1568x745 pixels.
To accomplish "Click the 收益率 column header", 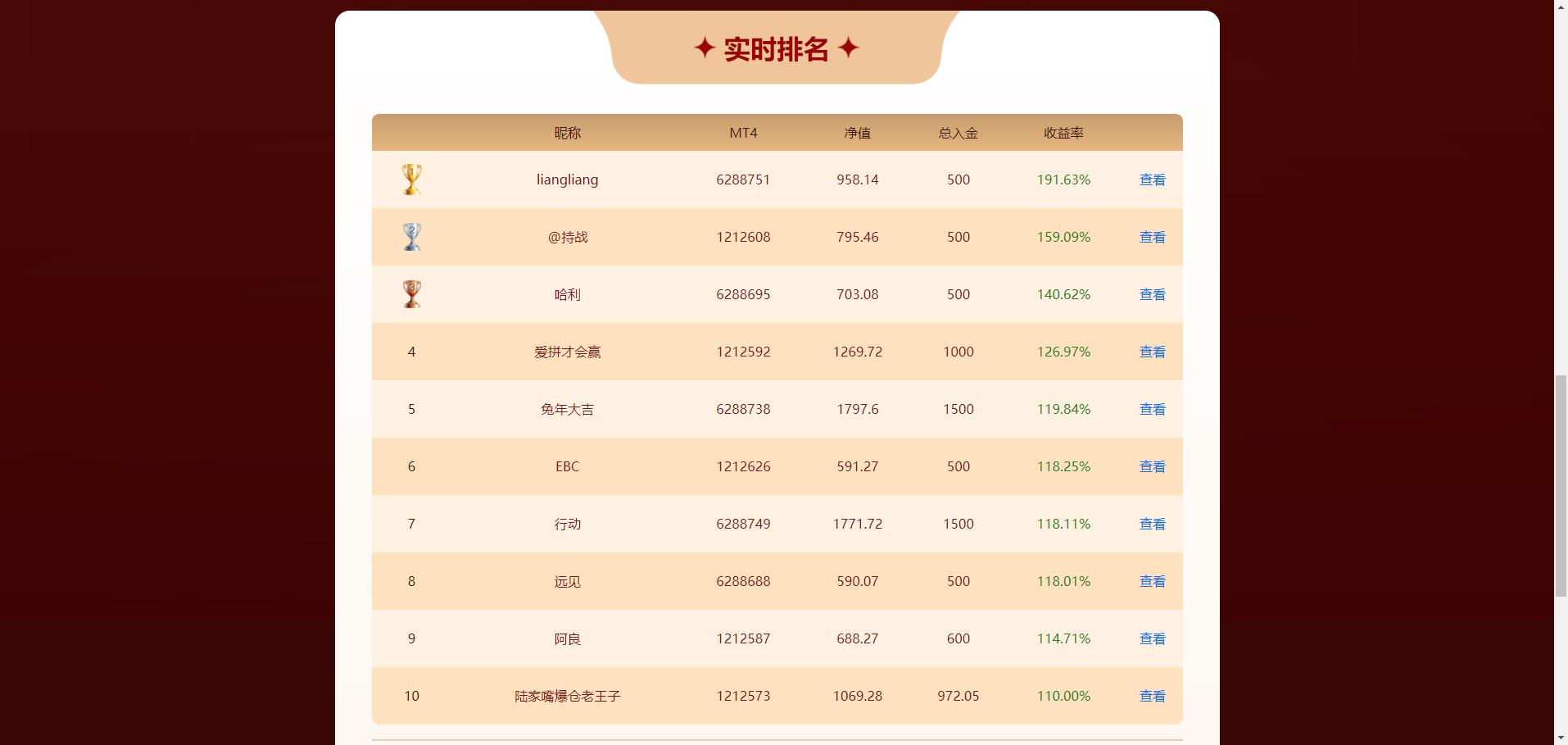I will [x=1063, y=133].
